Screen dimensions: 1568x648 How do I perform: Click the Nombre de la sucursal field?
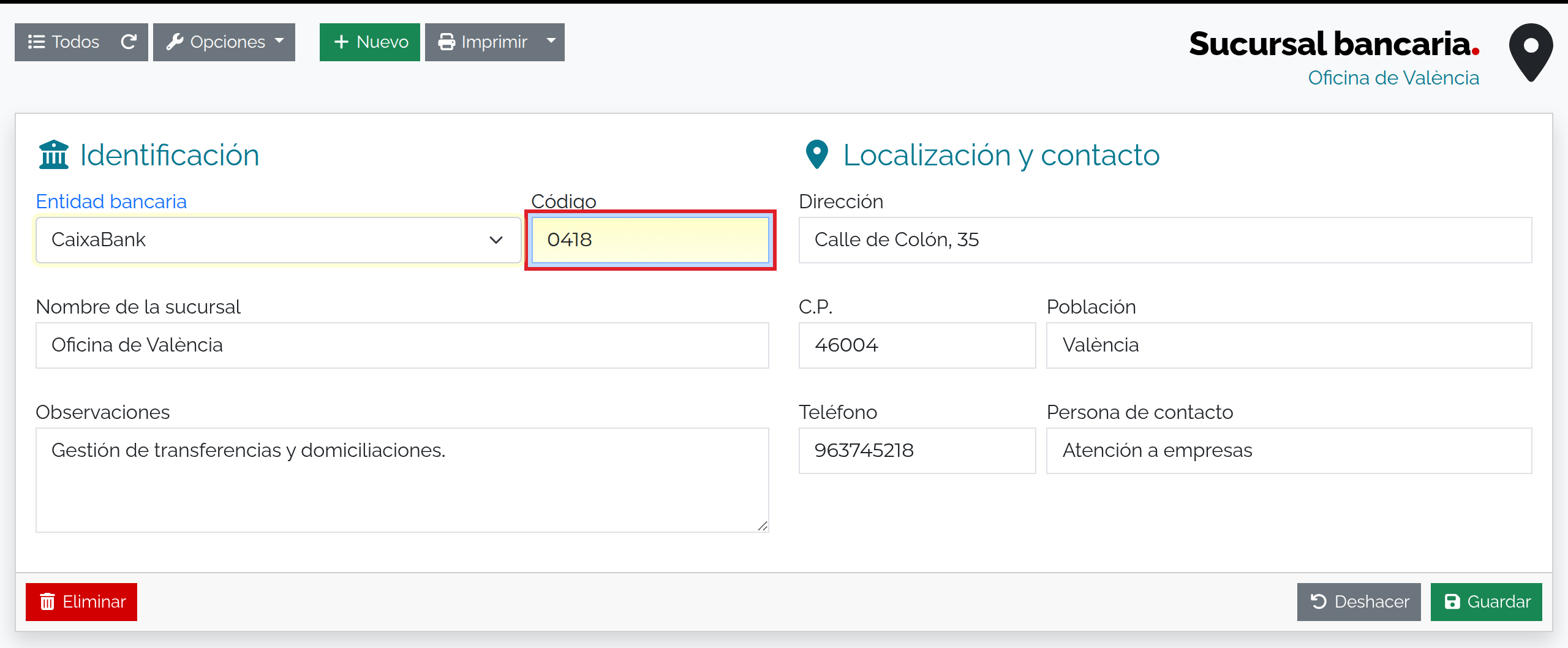pyautogui.click(x=402, y=345)
